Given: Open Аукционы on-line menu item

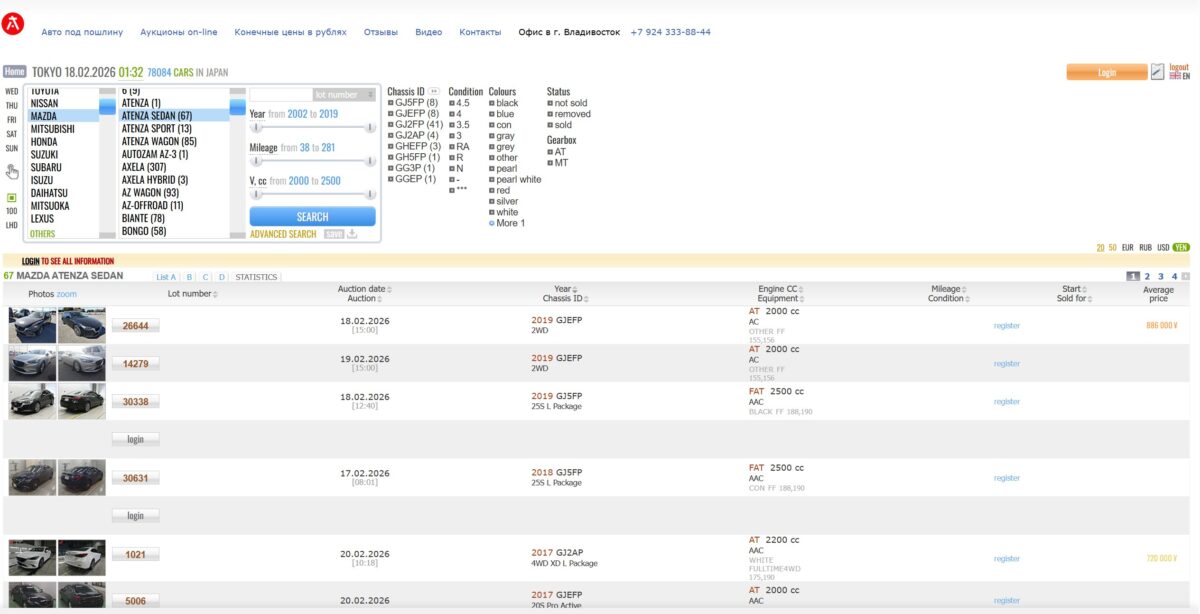Looking at the screenshot, I should pos(178,32).
